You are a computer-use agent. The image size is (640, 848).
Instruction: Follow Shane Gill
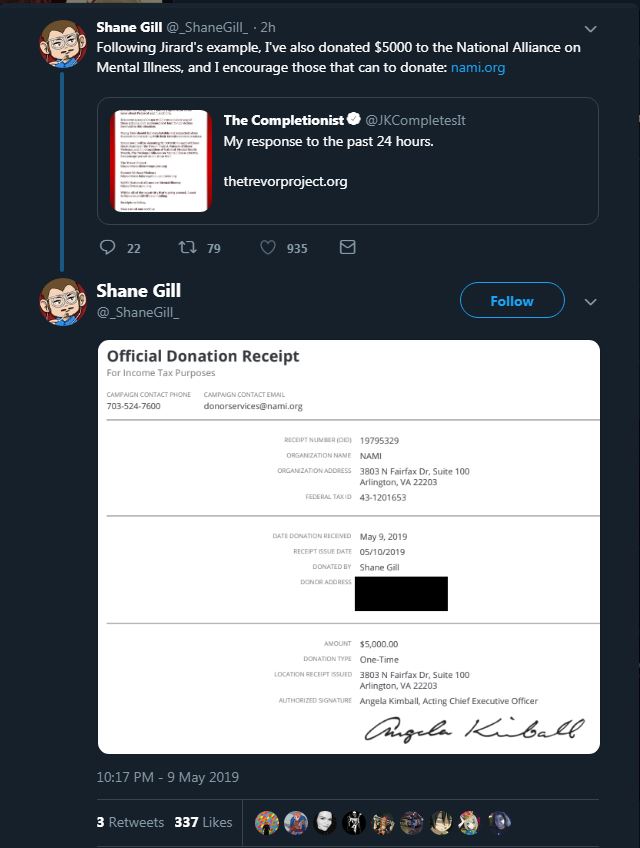(x=511, y=300)
